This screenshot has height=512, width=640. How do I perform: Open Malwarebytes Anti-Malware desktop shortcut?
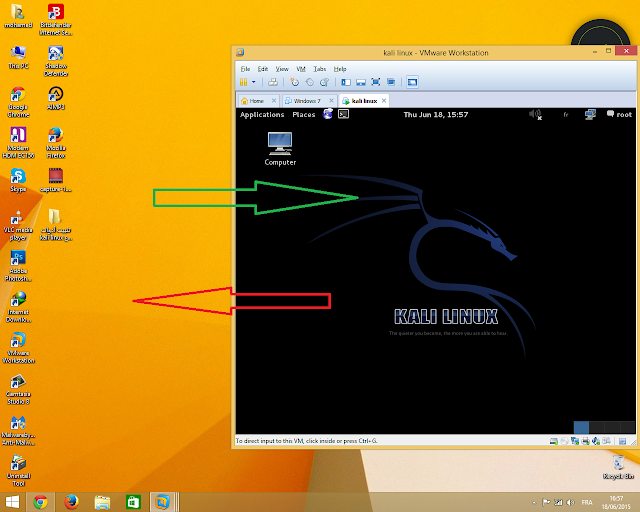click(18, 430)
